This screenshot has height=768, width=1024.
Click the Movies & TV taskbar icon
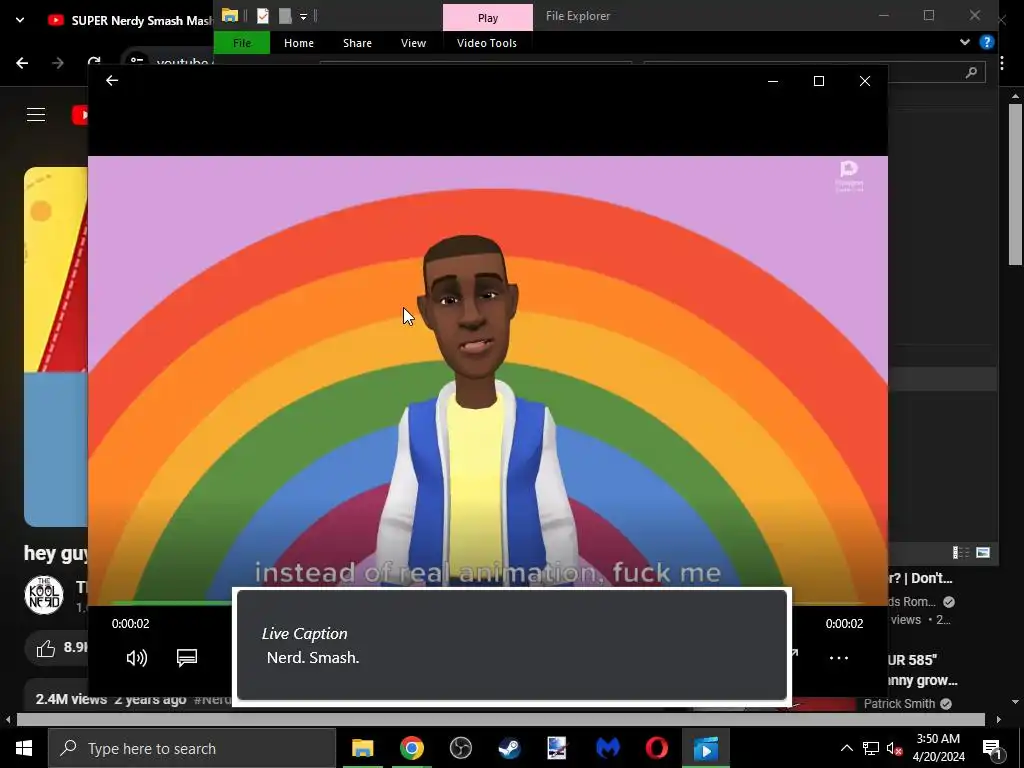(x=705, y=748)
